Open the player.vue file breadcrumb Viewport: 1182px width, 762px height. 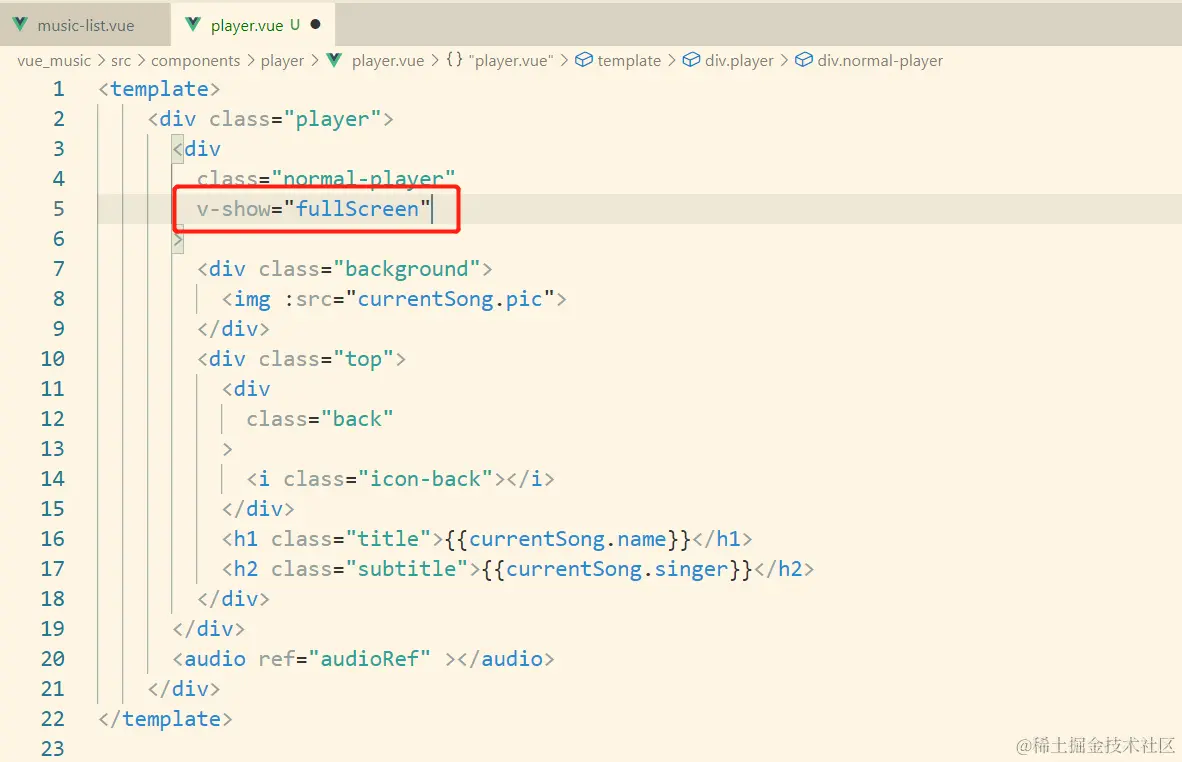(387, 60)
